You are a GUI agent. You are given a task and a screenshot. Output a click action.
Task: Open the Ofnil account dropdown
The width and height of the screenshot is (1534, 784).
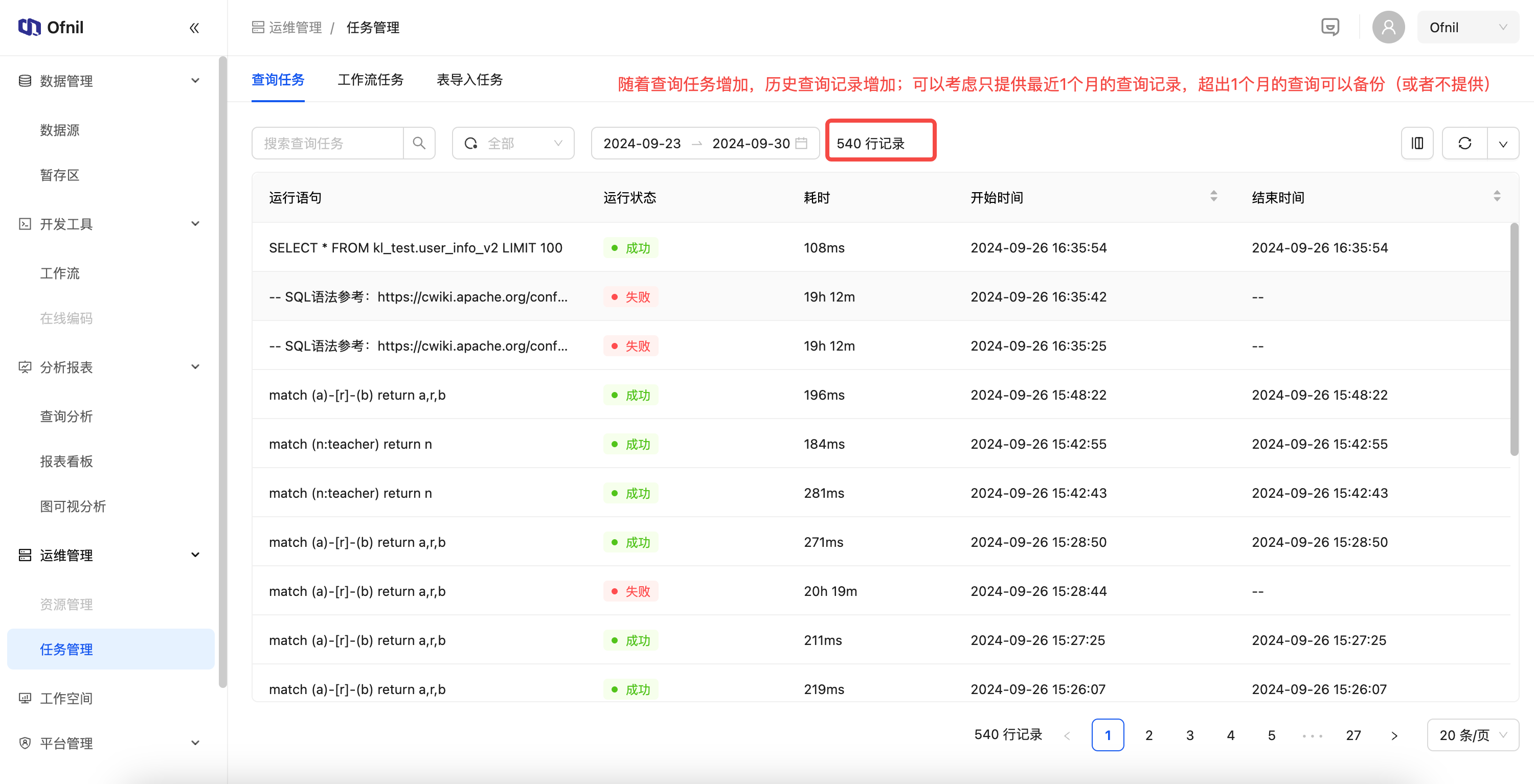click(1468, 28)
